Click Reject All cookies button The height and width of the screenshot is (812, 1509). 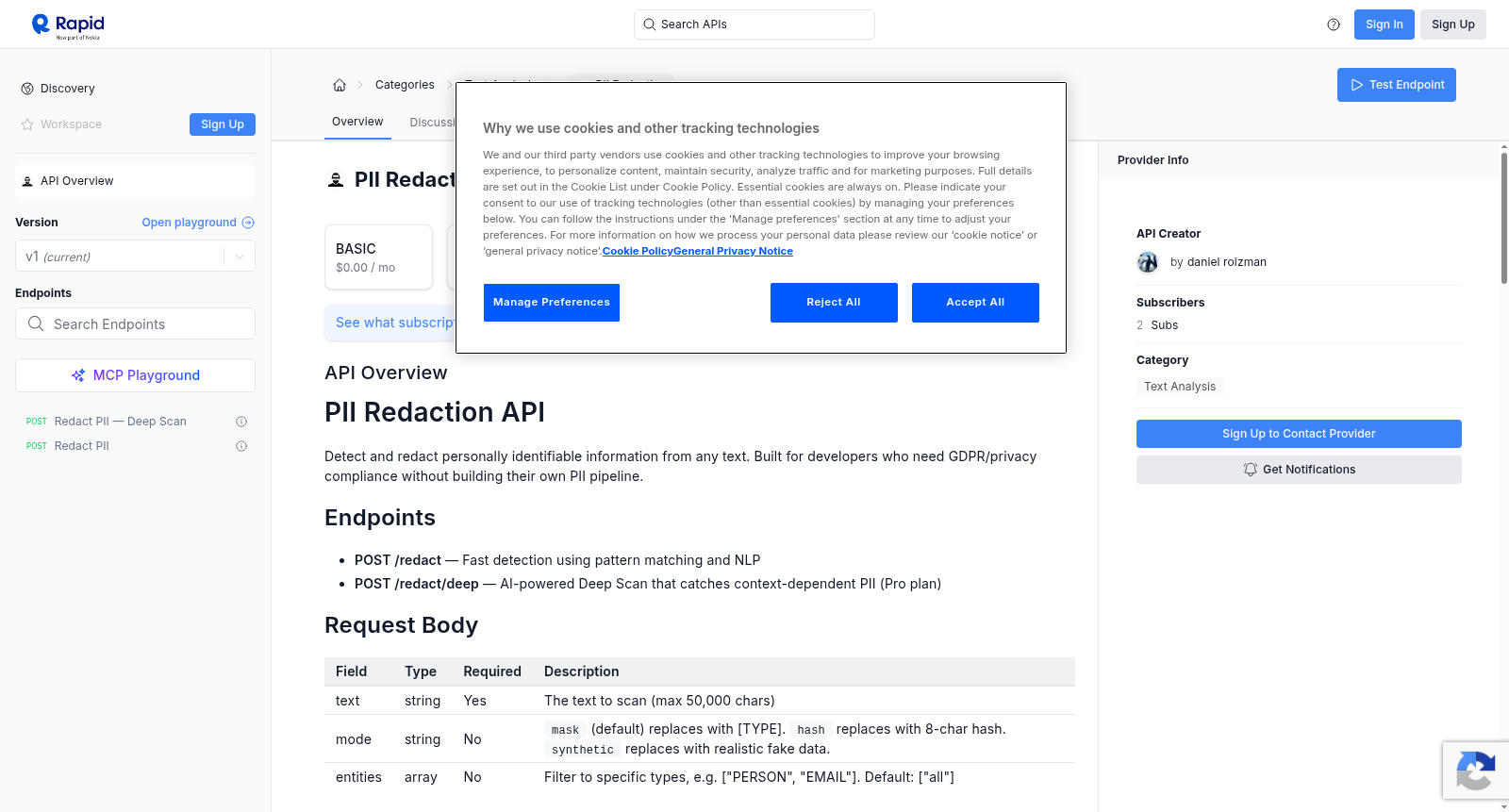tap(834, 303)
